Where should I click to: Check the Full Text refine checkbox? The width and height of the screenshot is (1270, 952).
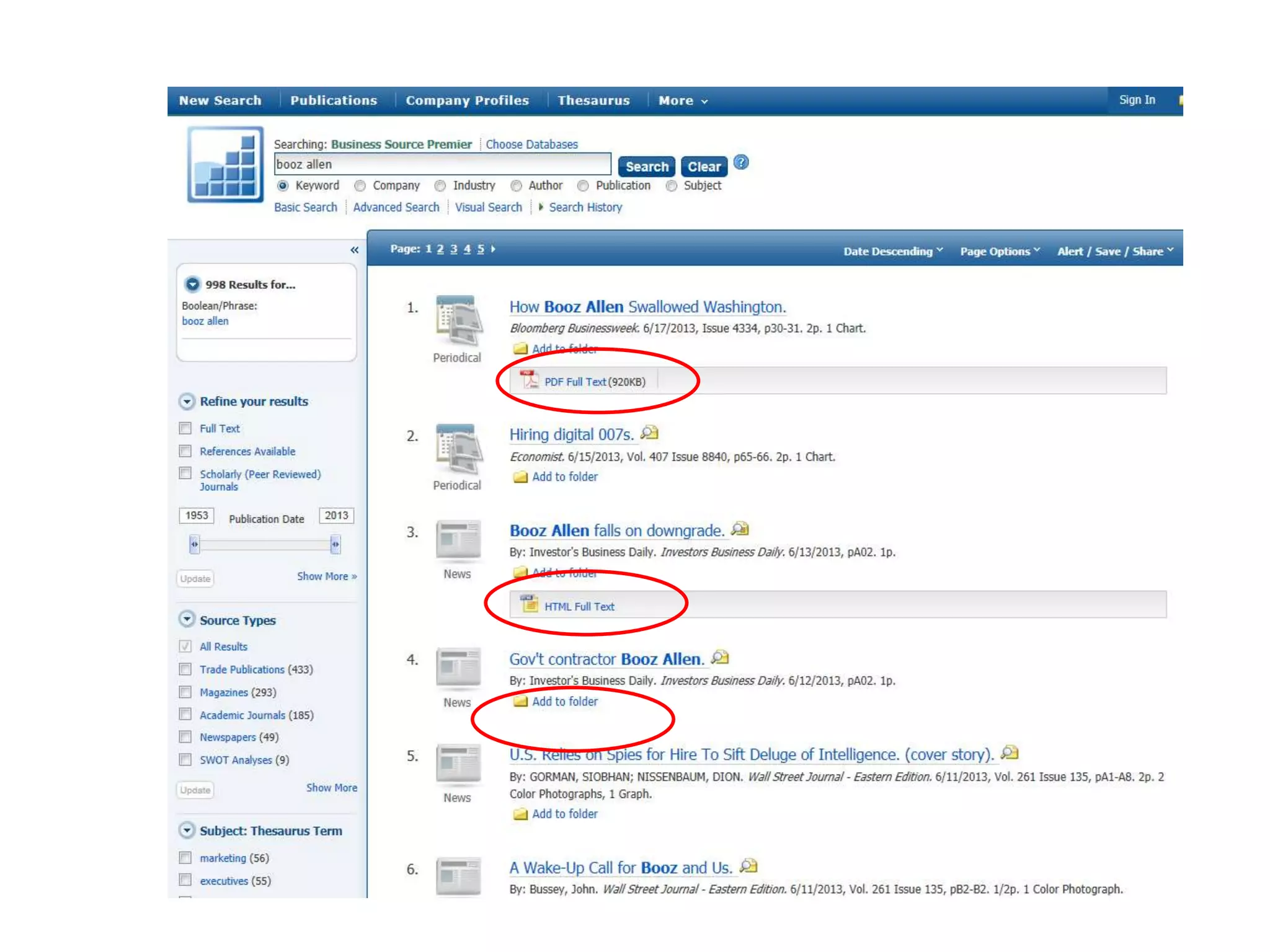point(185,428)
